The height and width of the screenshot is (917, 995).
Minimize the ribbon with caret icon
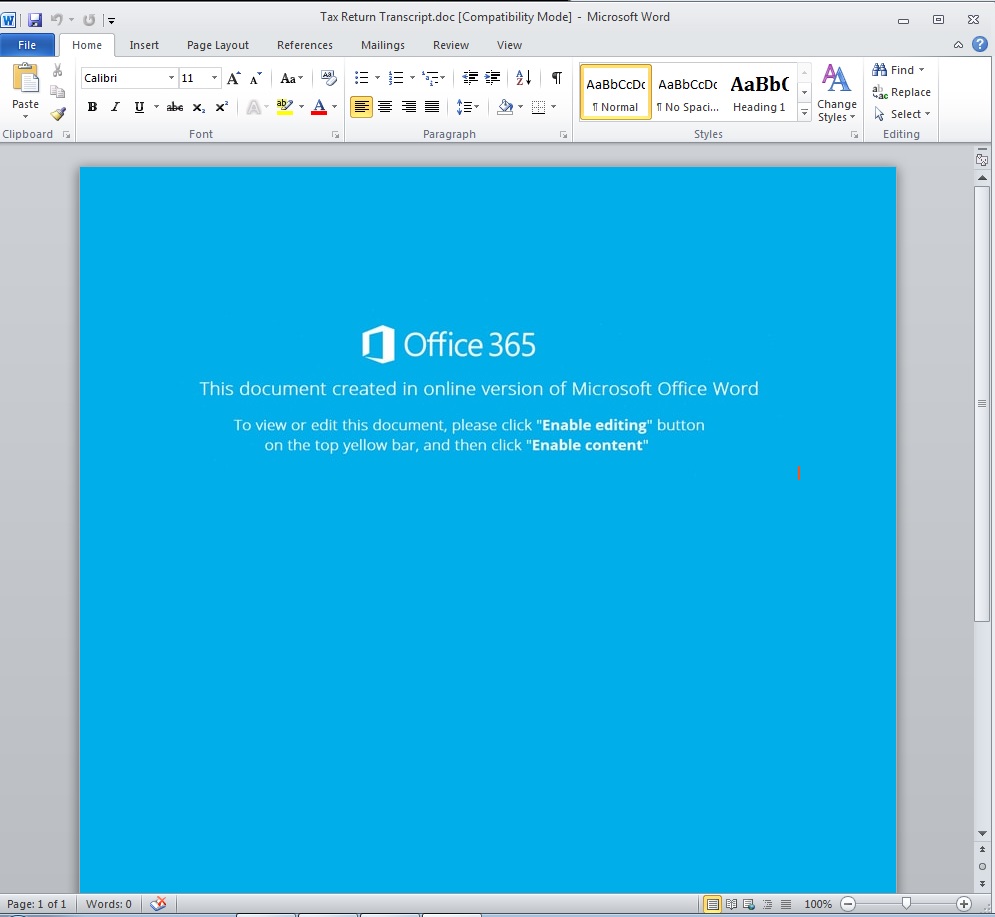958,44
